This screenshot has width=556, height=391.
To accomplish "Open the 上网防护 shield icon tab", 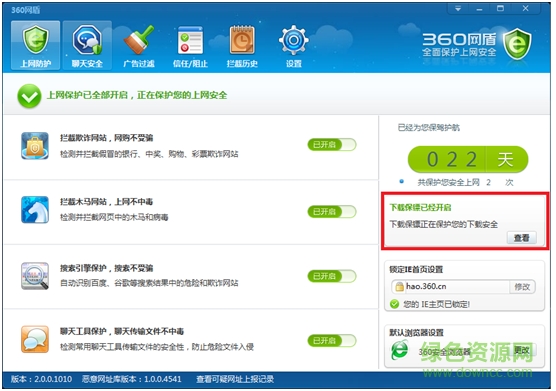I will pyautogui.click(x=35, y=45).
